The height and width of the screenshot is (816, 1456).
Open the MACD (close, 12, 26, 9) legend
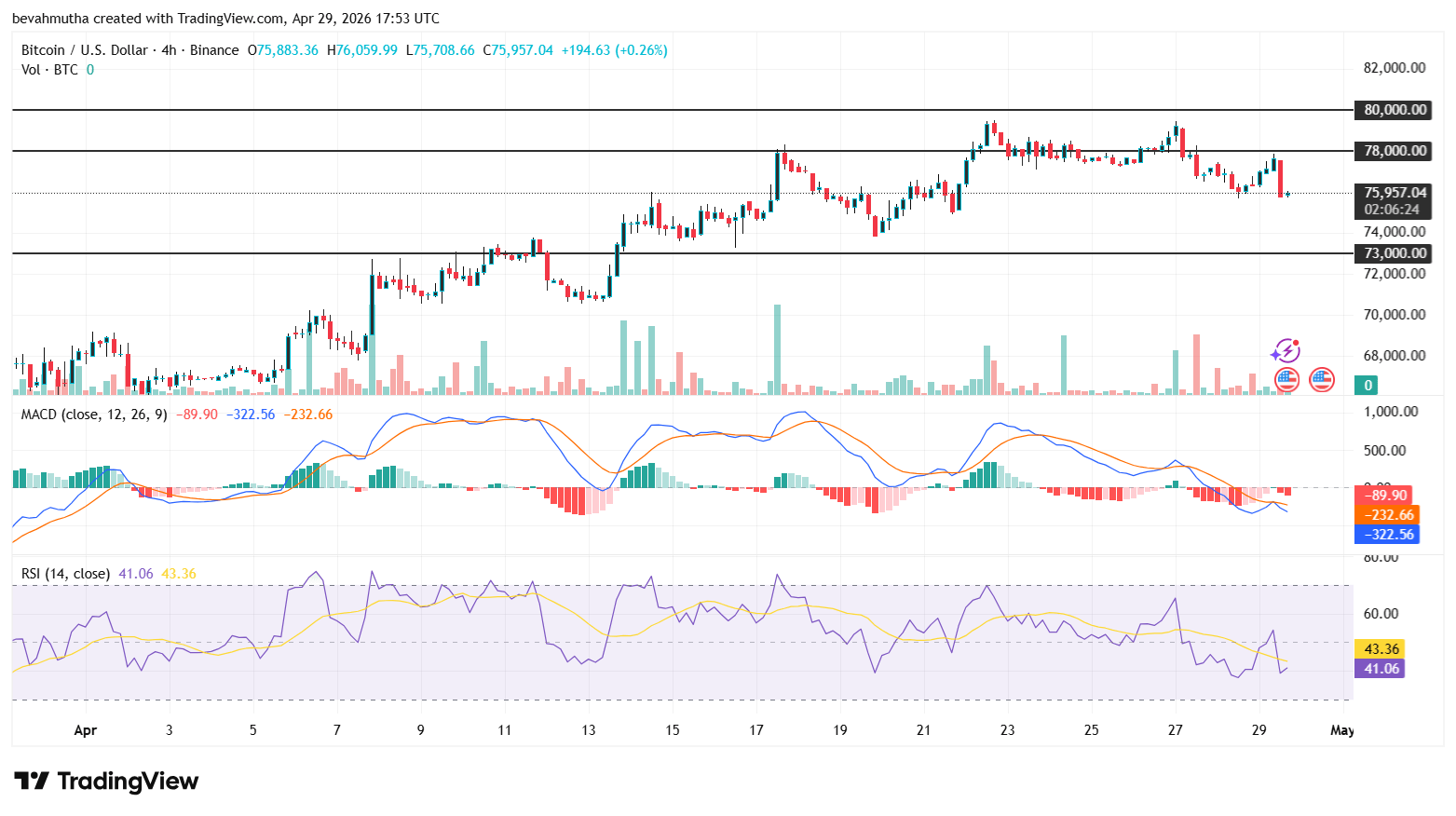tap(94, 415)
